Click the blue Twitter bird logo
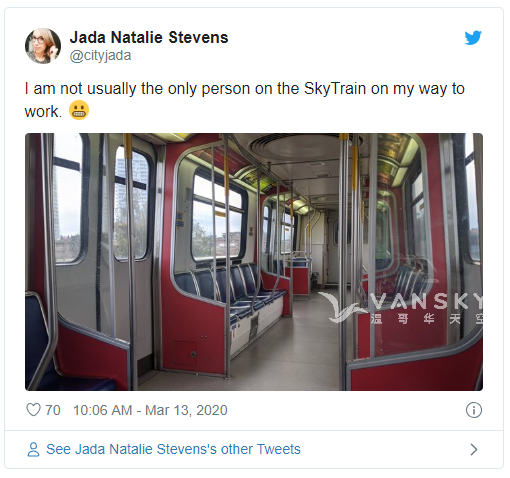 (473, 37)
